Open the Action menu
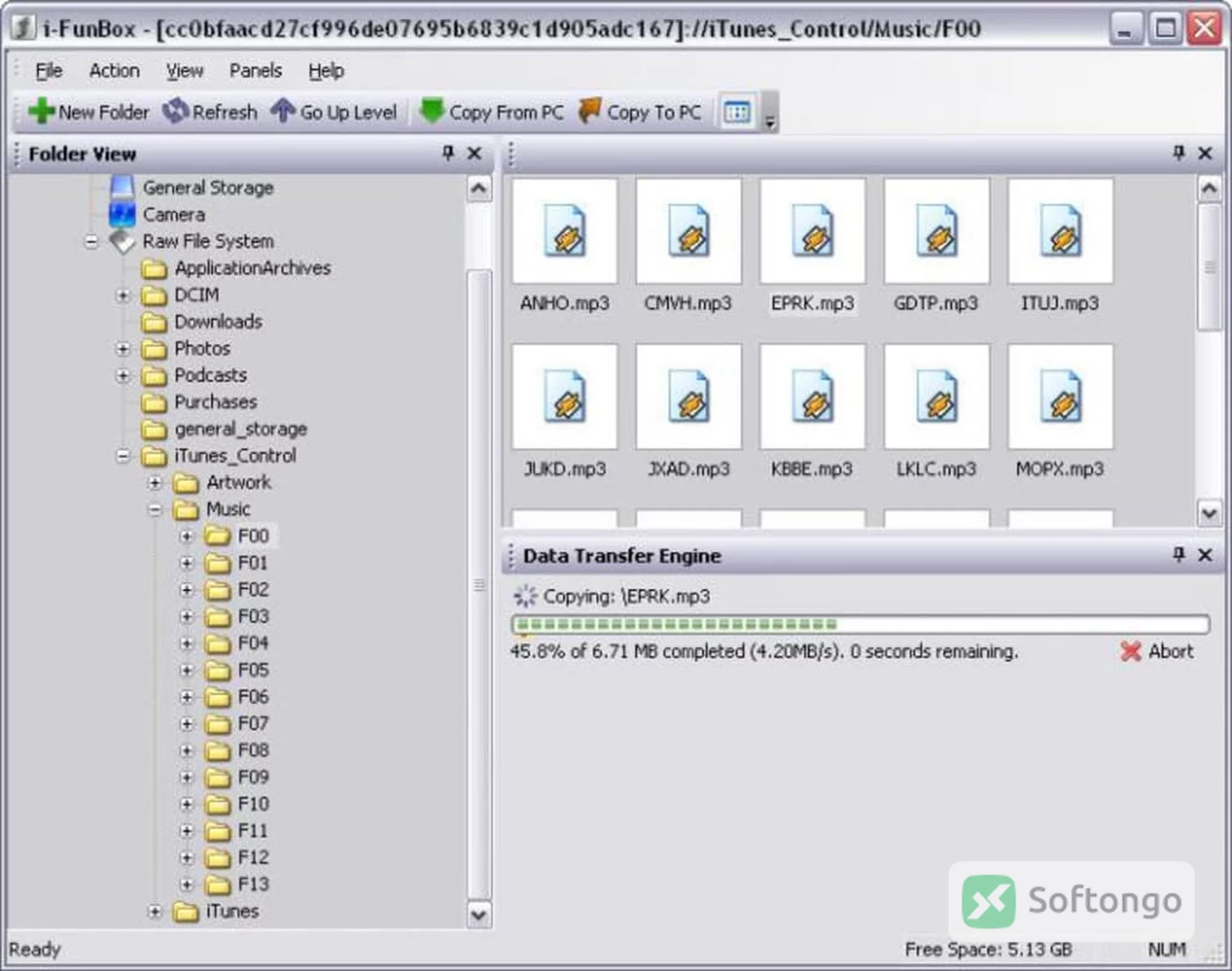Image resolution: width=1232 pixels, height=971 pixels. [114, 70]
